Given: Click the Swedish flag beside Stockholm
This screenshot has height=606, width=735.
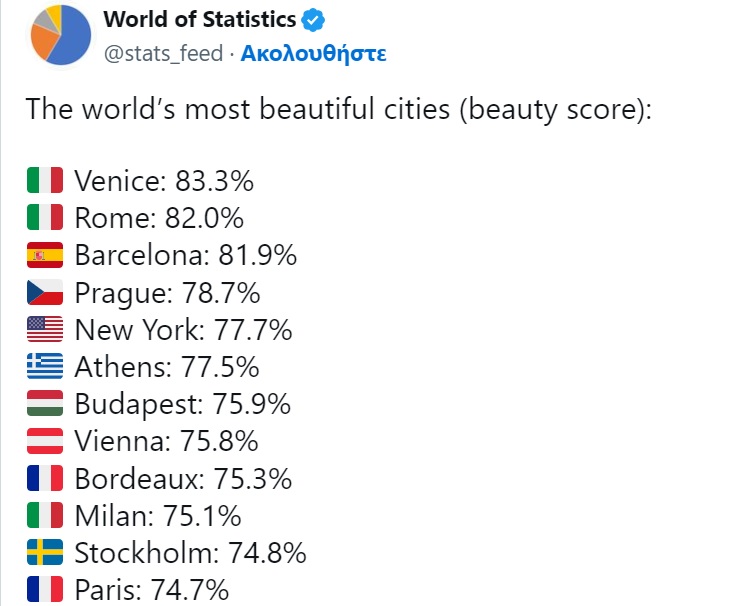Looking at the screenshot, I should pyautogui.click(x=45, y=553).
